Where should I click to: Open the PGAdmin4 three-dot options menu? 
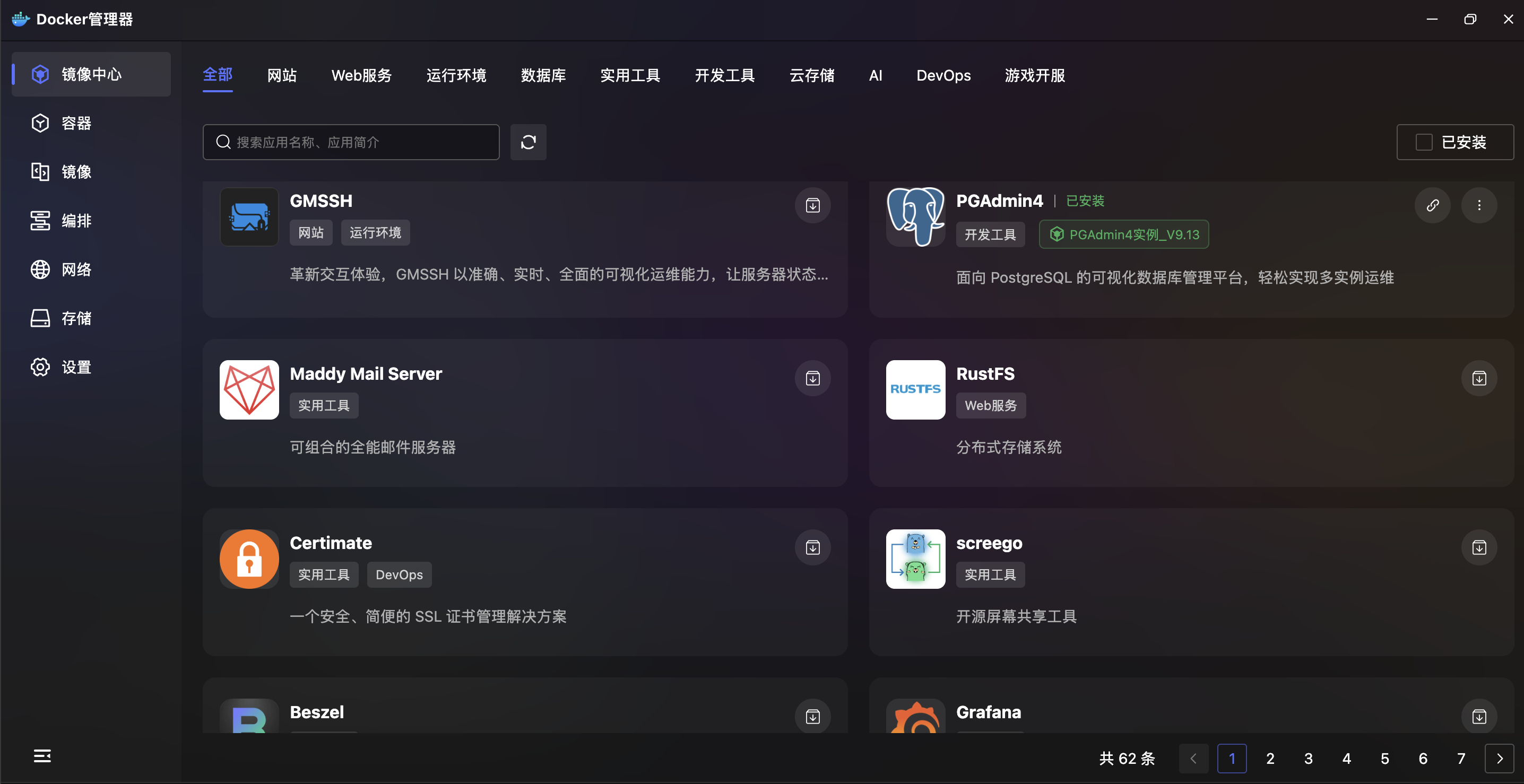pos(1478,205)
